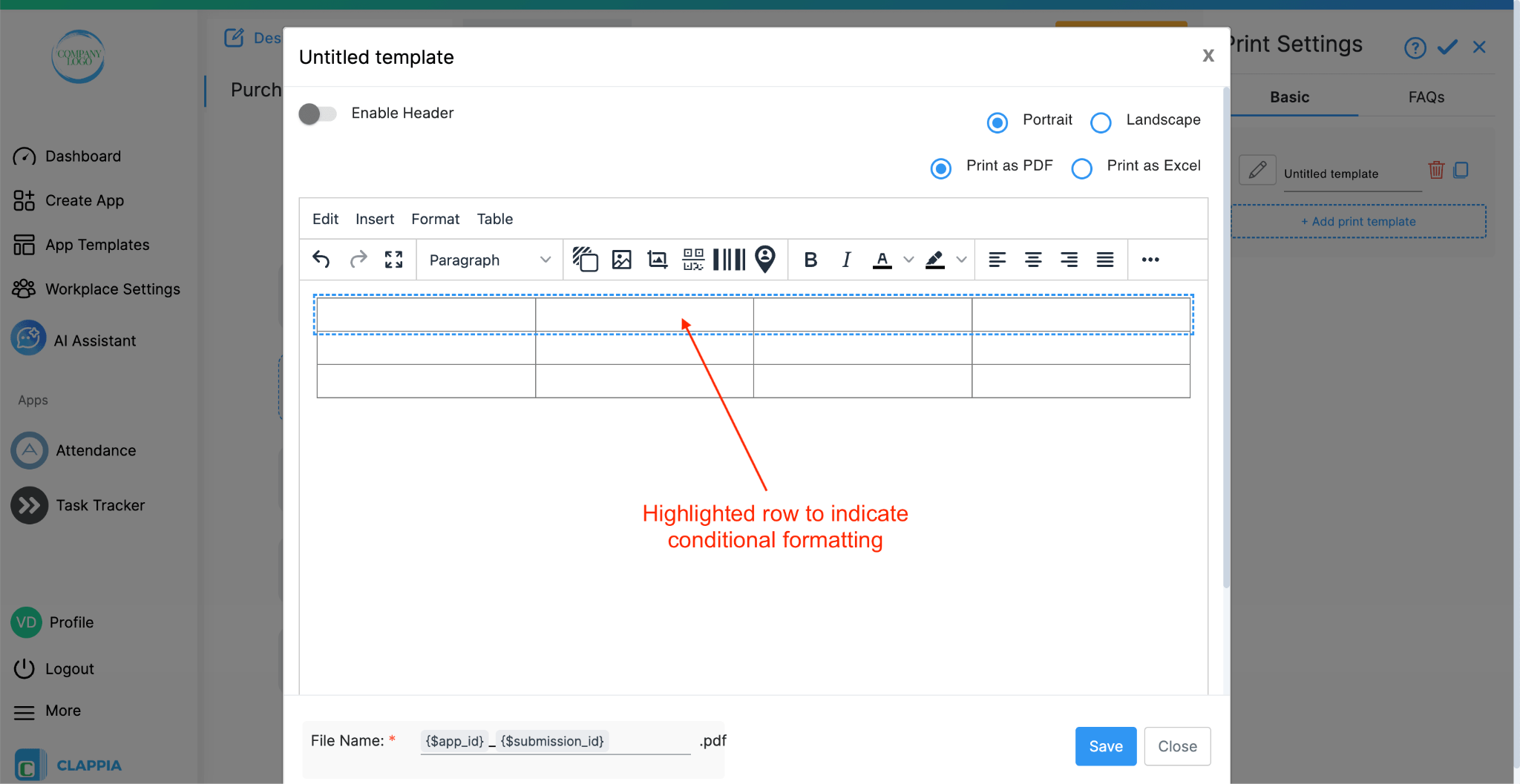Open Profile in sidebar
The height and width of the screenshot is (784, 1520).
pyautogui.click(x=53, y=622)
